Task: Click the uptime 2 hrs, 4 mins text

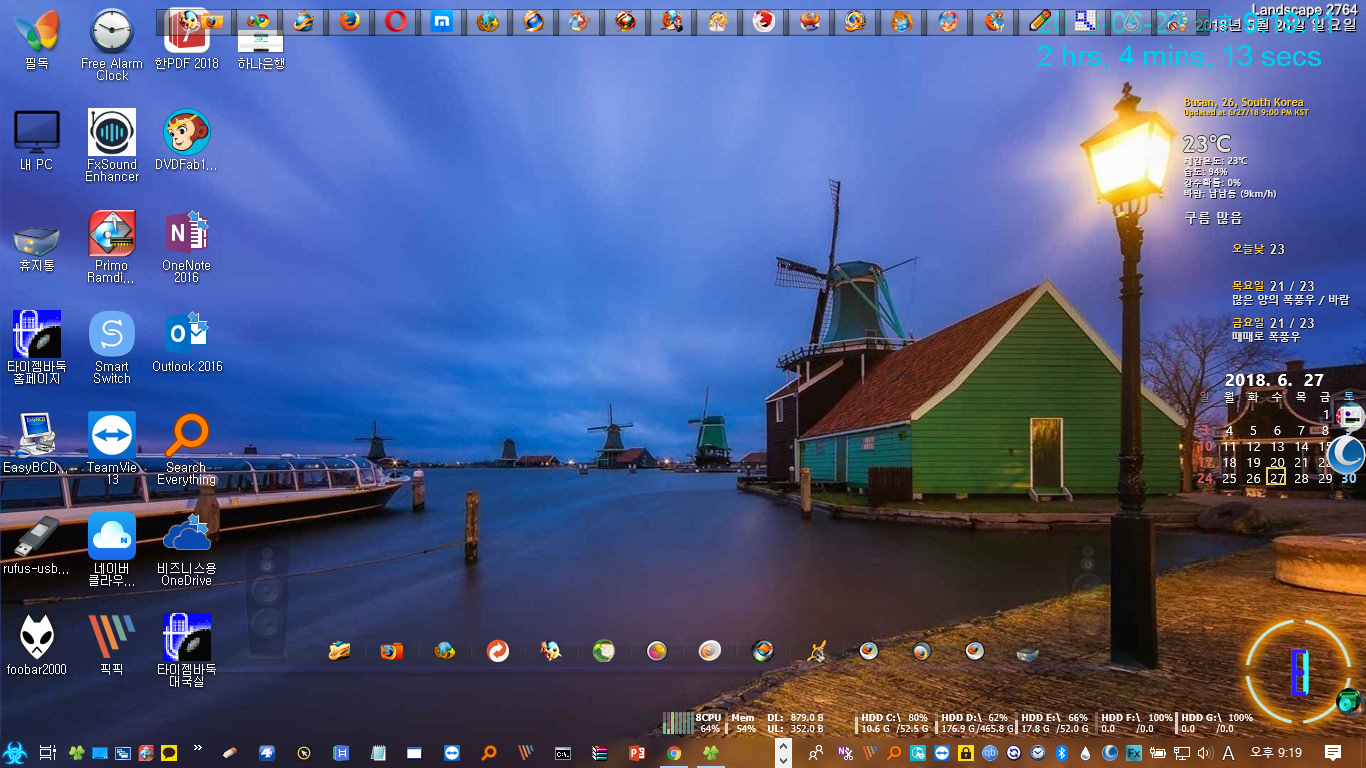Action: pos(1179,57)
